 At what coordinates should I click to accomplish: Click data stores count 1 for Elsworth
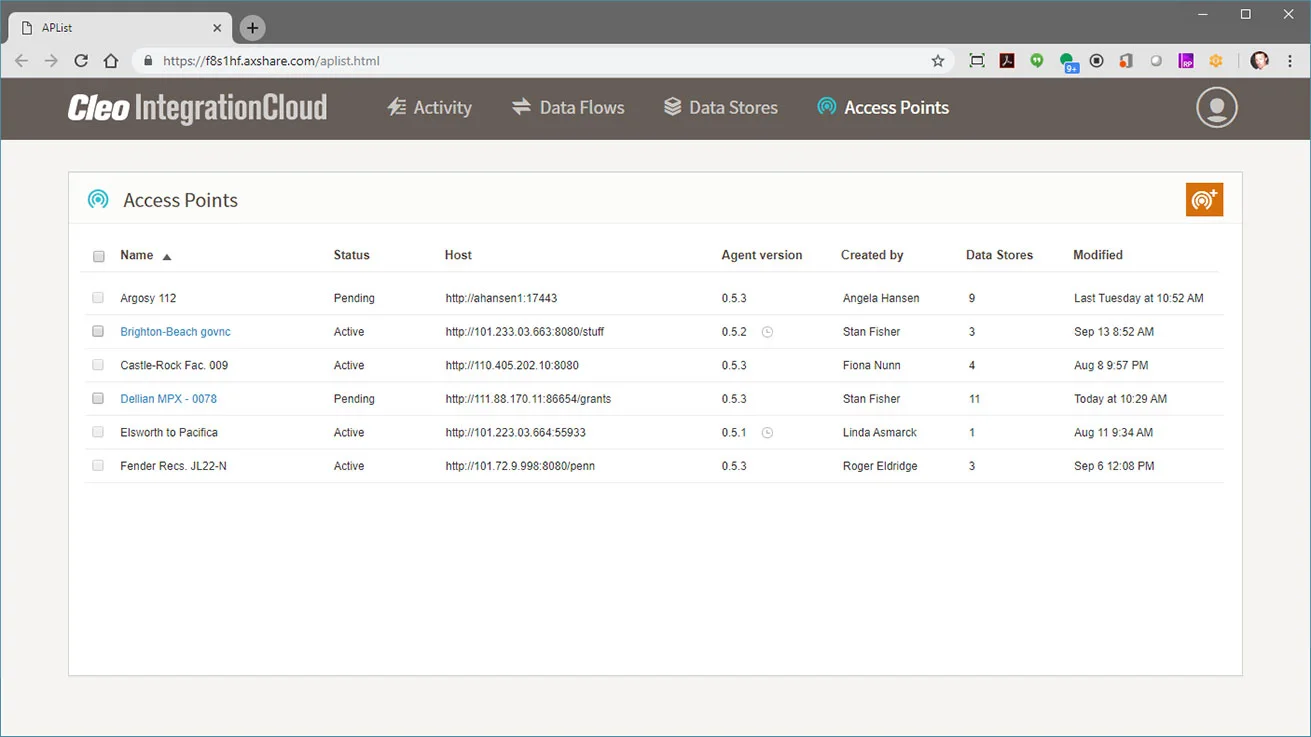pyautogui.click(x=972, y=433)
